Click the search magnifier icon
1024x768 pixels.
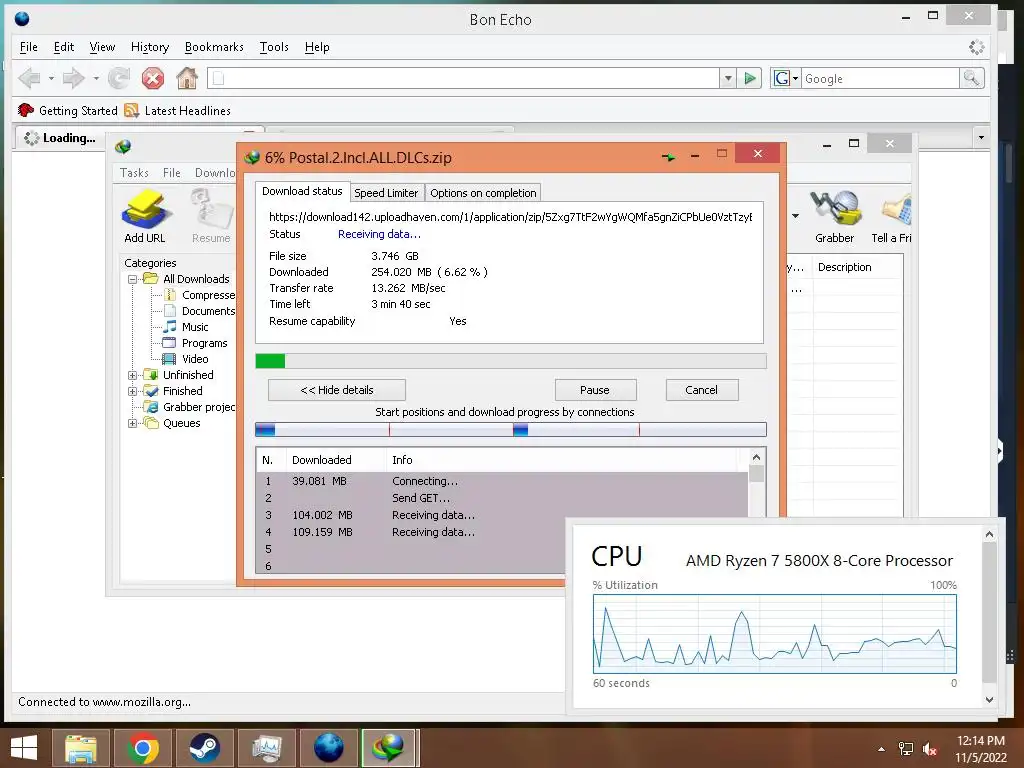pos(971,78)
